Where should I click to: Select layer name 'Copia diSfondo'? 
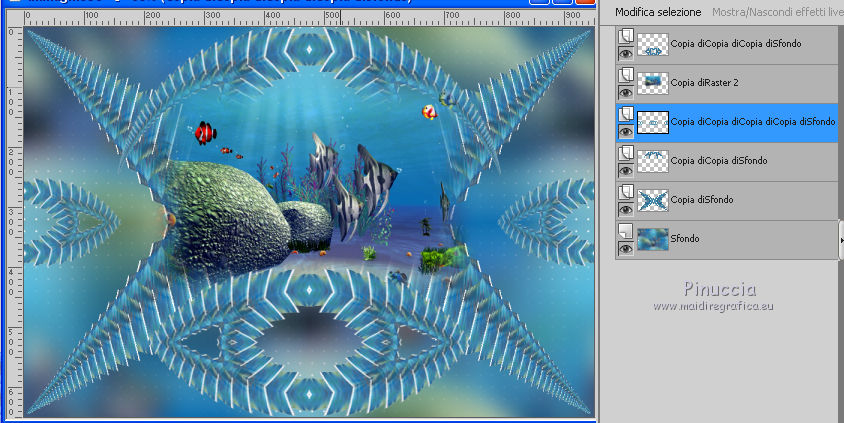tap(702, 199)
